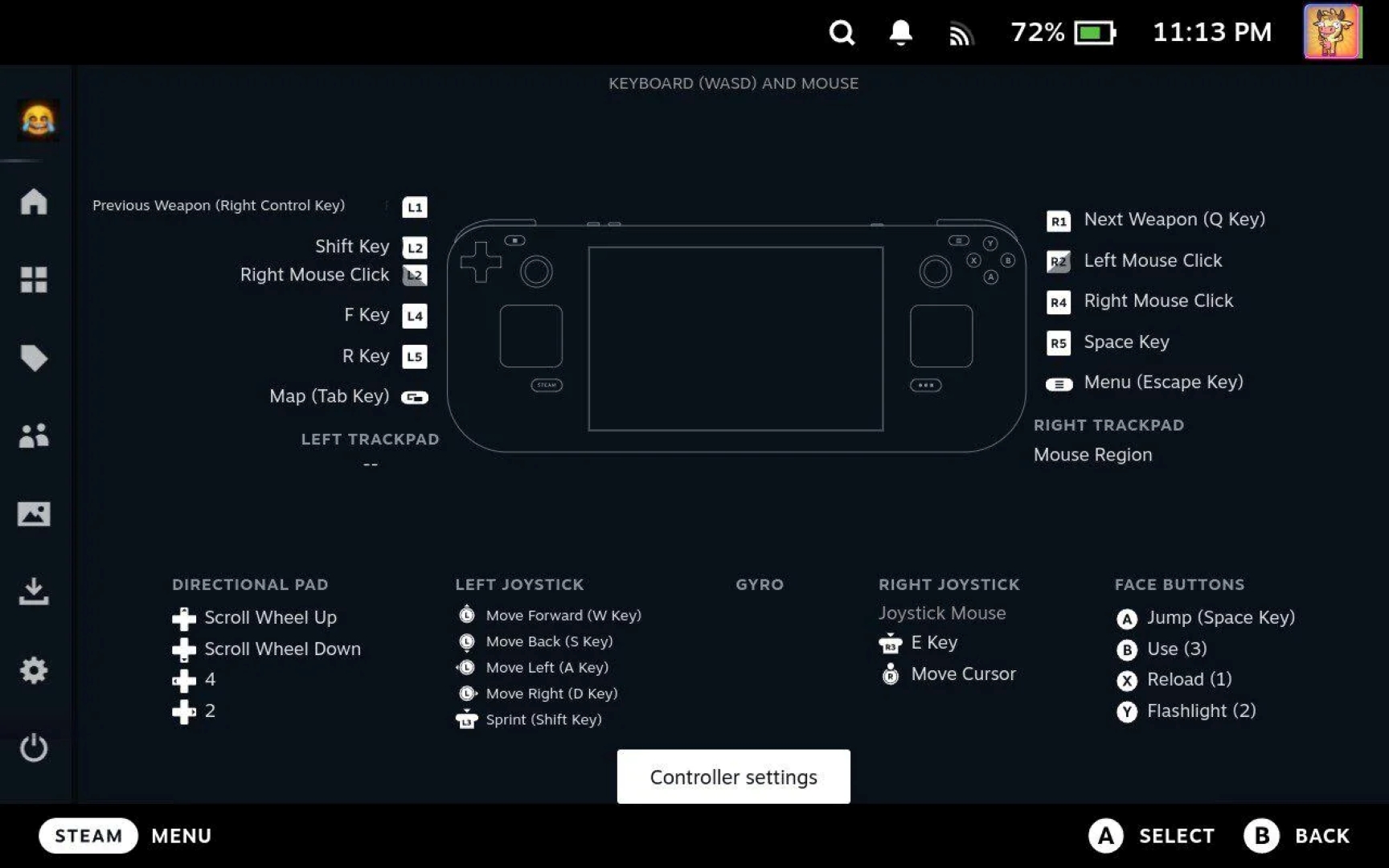Select the game icon in the sidebar
The height and width of the screenshot is (868, 1389).
click(38, 121)
